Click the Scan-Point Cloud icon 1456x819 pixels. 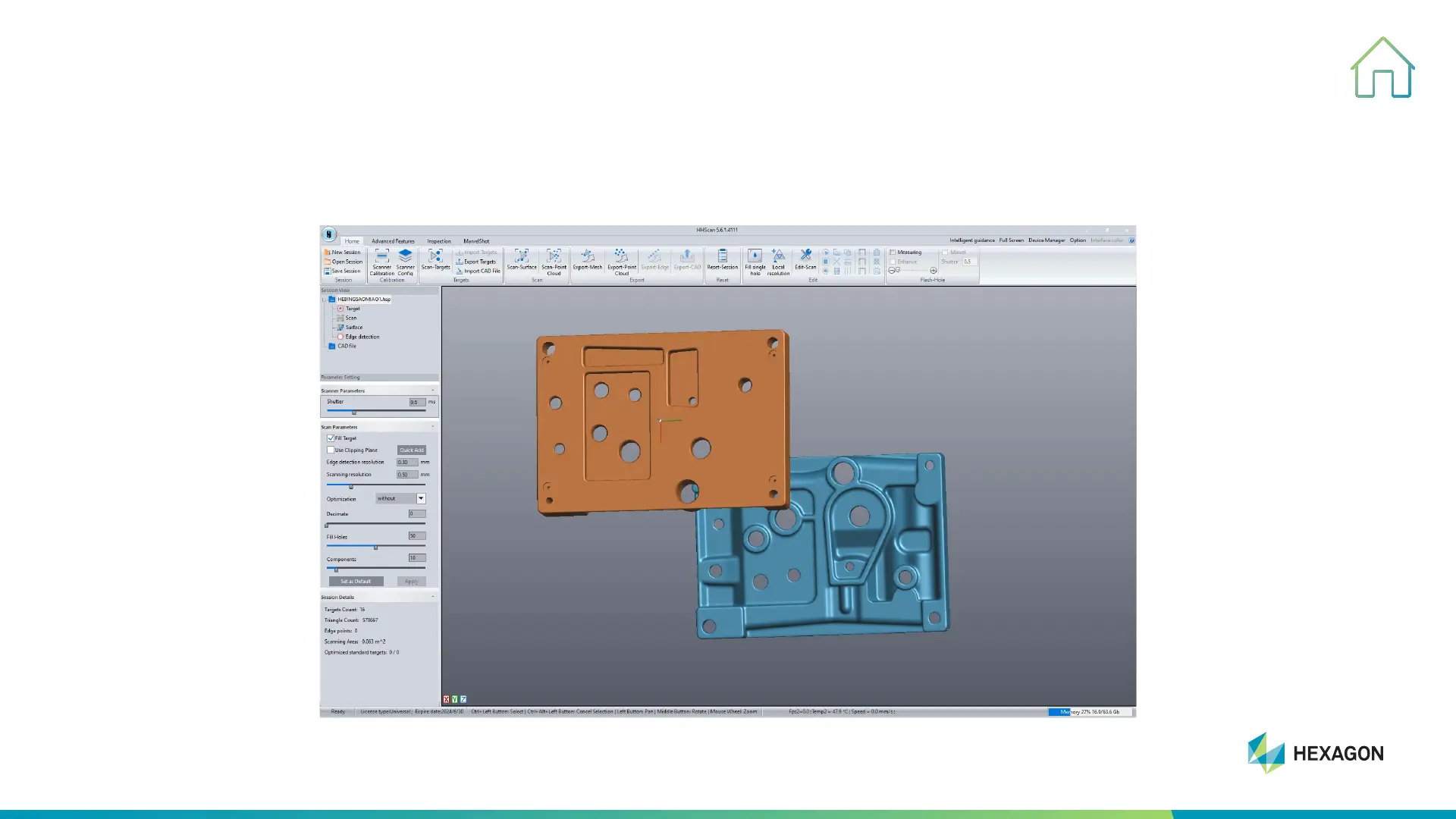pyautogui.click(x=554, y=257)
